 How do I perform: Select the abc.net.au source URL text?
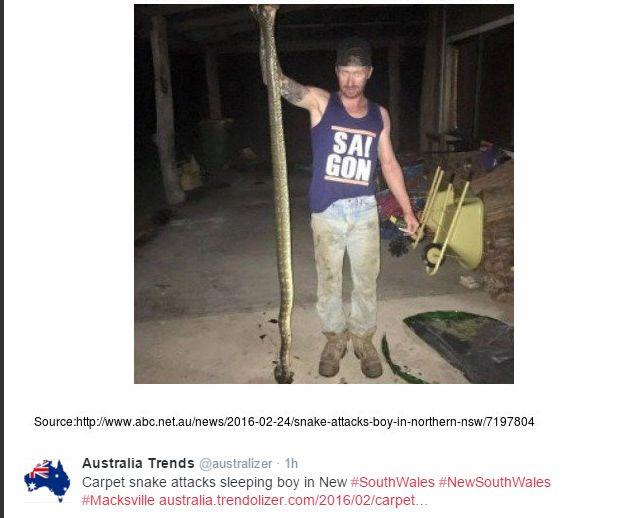[x=305, y=422]
